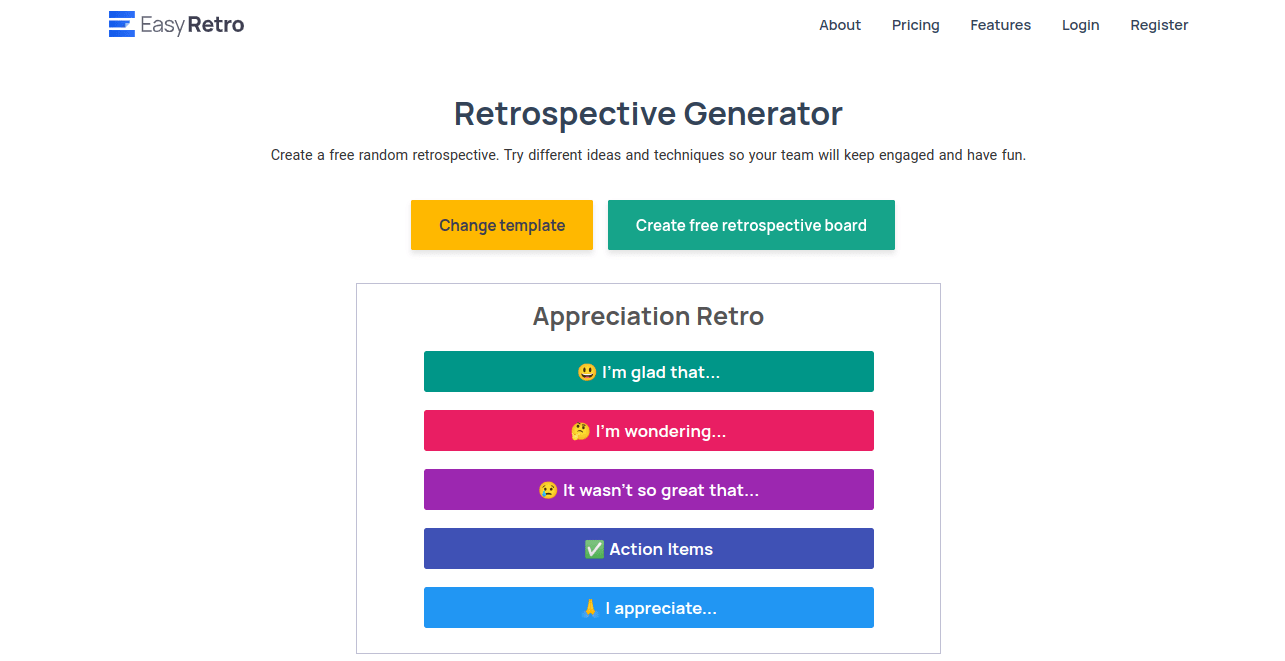The image size is (1285, 661).
Task: Click the "Action Items" column label
Action: pyautogui.click(x=661, y=549)
